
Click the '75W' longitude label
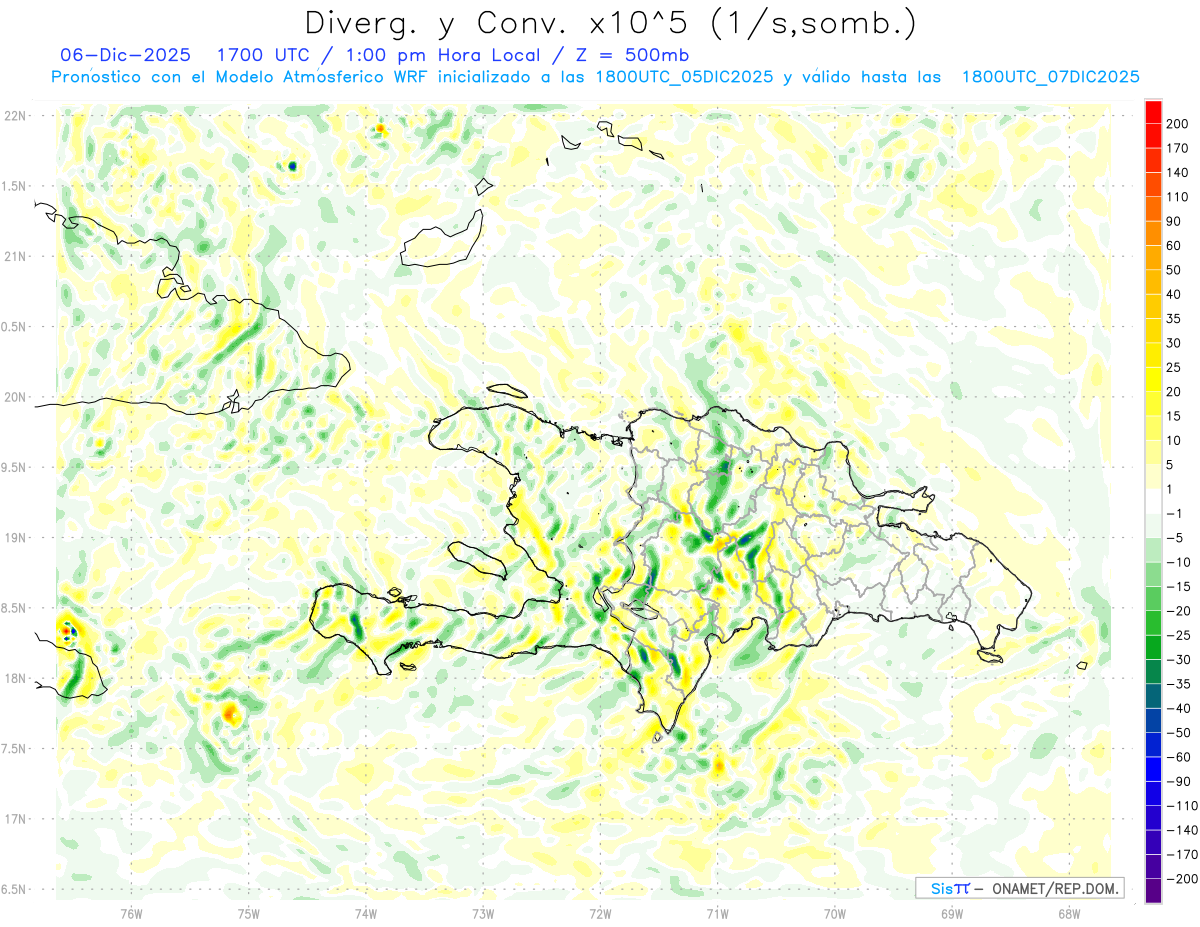249,914
